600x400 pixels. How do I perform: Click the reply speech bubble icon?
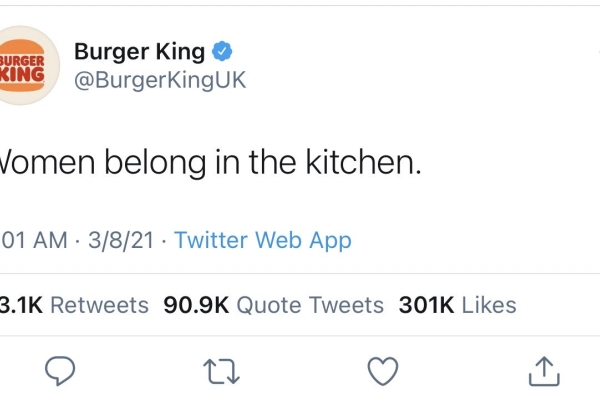tap(62, 371)
